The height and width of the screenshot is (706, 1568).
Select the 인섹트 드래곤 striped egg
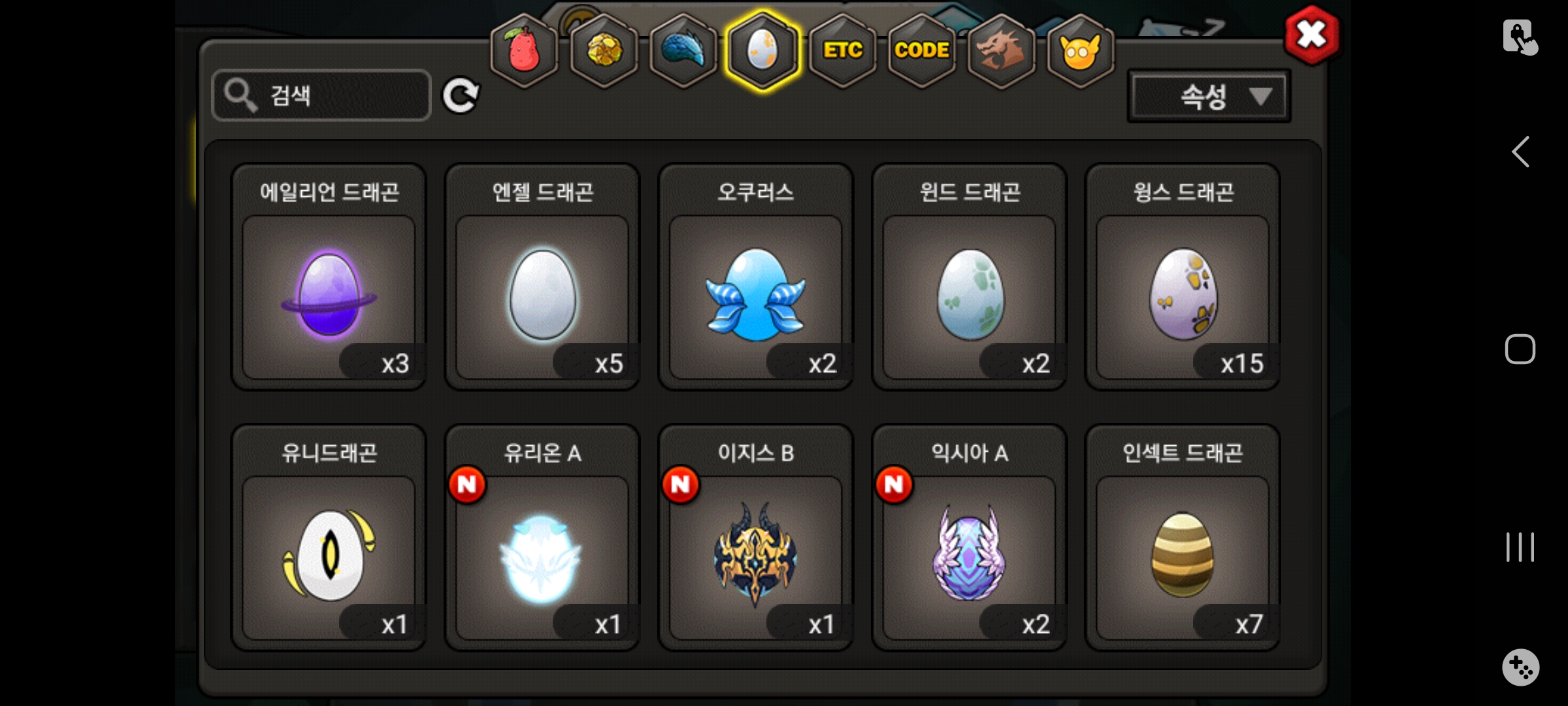click(x=1183, y=537)
